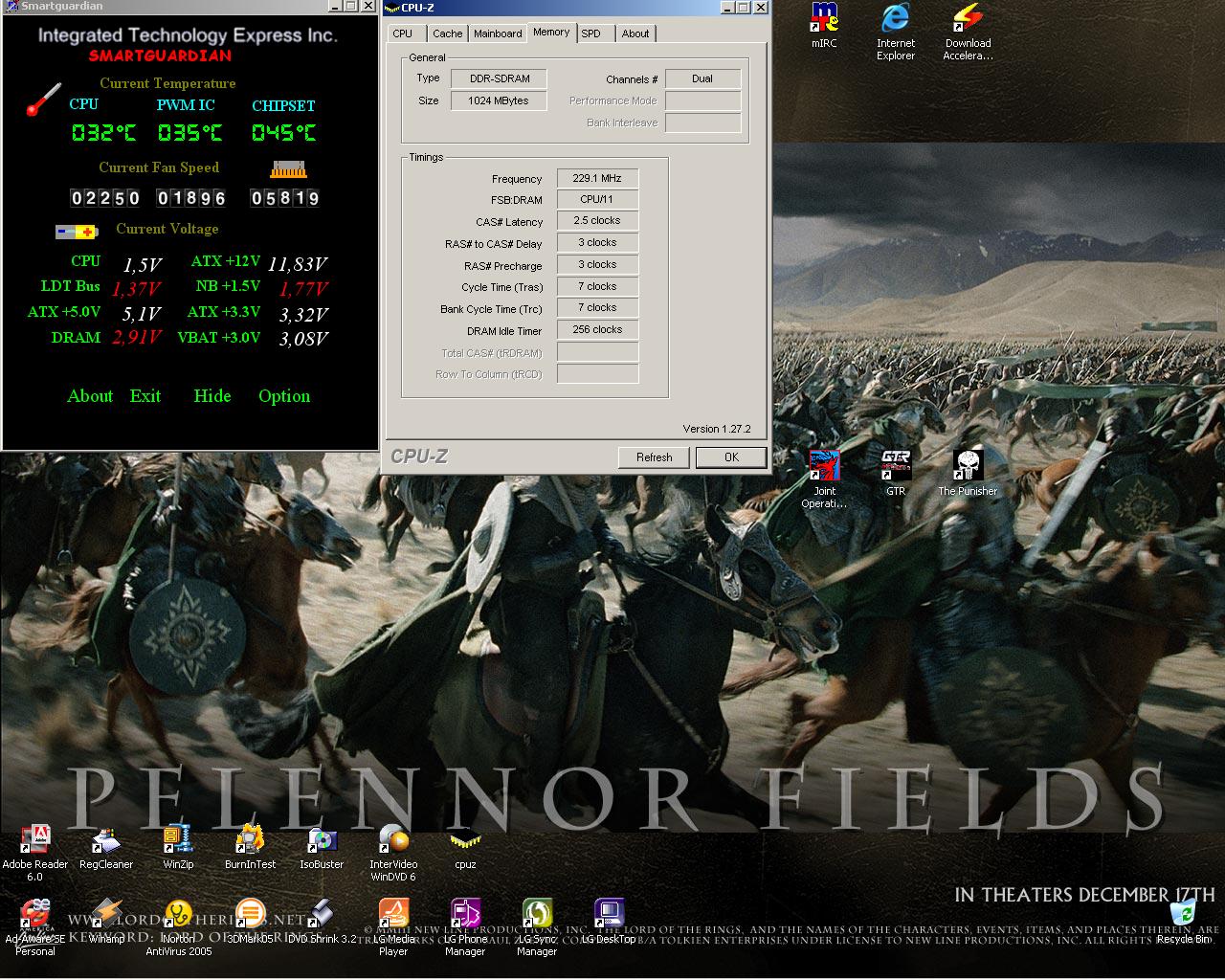This screenshot has width=1225, height=980.
Task: Launch DVD Shrink 3.2 icon
Action: 322,921
